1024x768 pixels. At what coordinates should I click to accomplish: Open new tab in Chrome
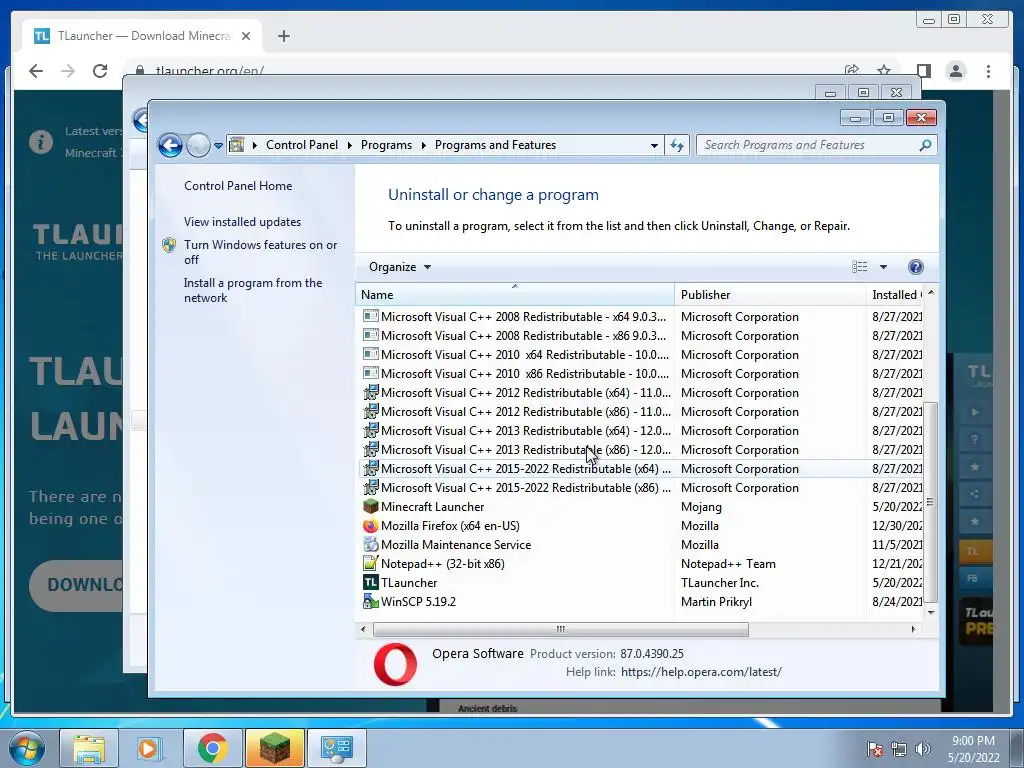(283, 36)
